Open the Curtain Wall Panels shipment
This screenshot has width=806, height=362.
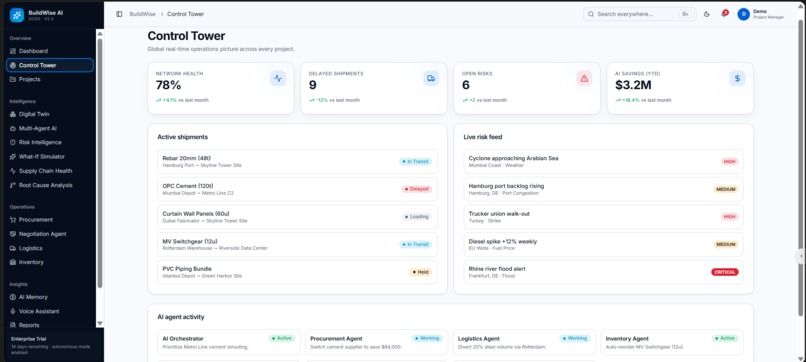coord(298,217)
